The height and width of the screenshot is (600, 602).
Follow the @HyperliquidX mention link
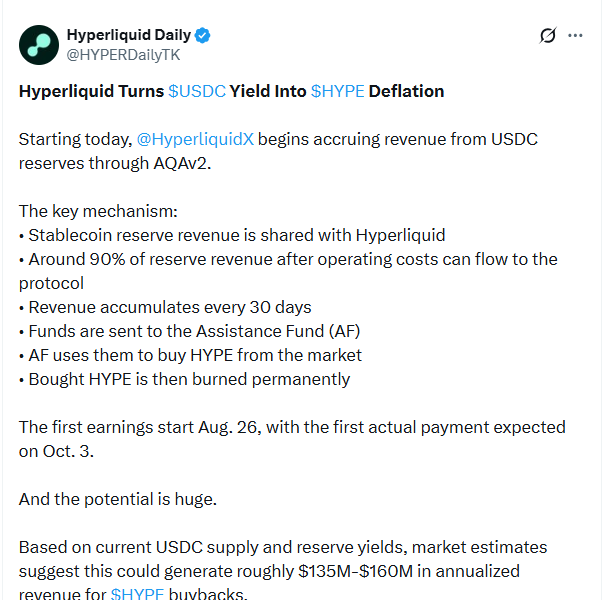[195, 139]
